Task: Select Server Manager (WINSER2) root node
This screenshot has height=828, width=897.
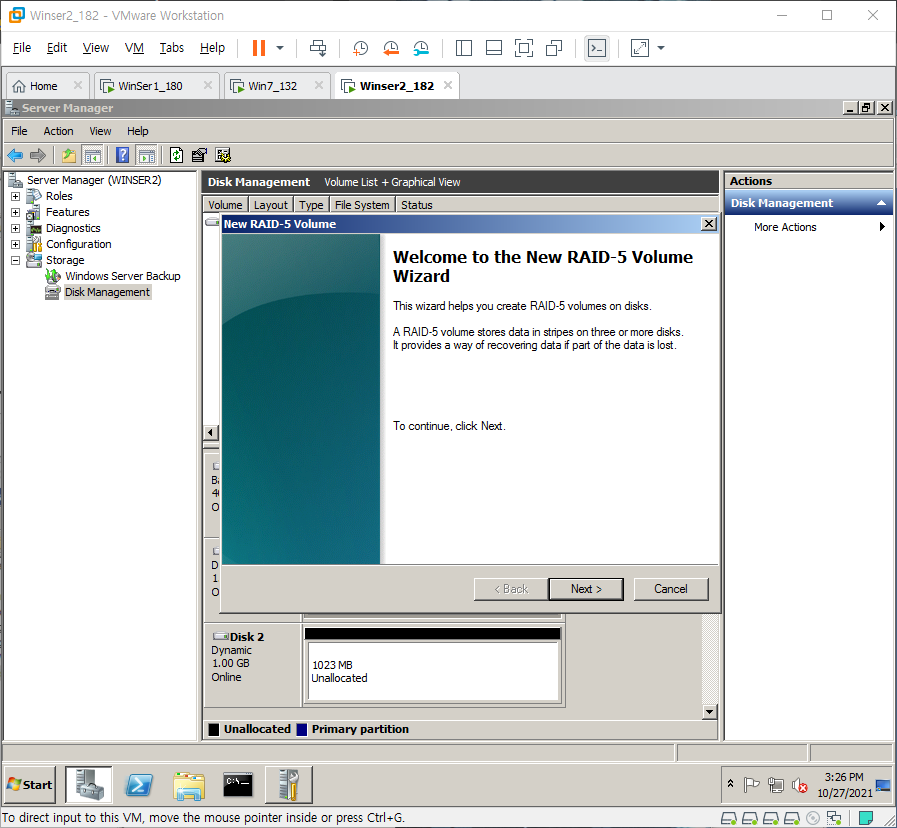Action: 94,180
